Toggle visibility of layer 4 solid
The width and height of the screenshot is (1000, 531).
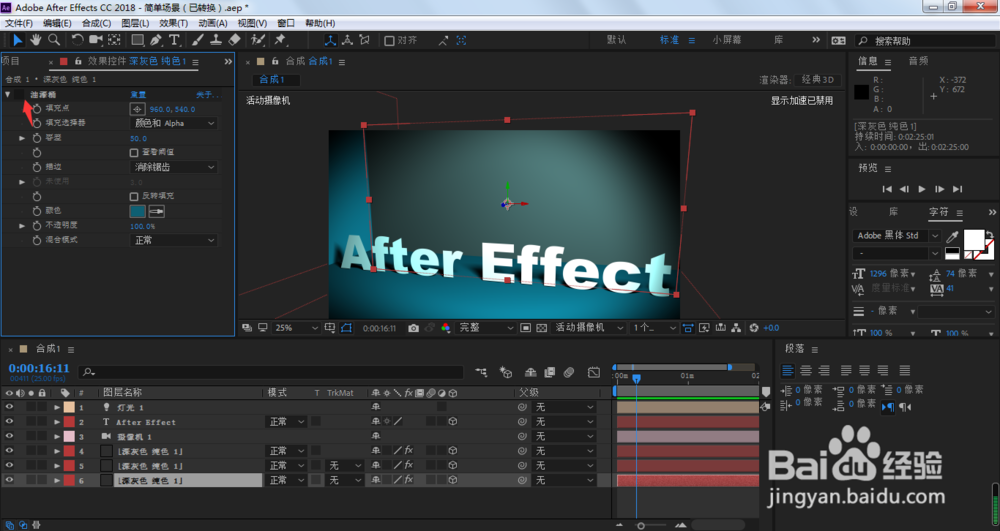9,451
